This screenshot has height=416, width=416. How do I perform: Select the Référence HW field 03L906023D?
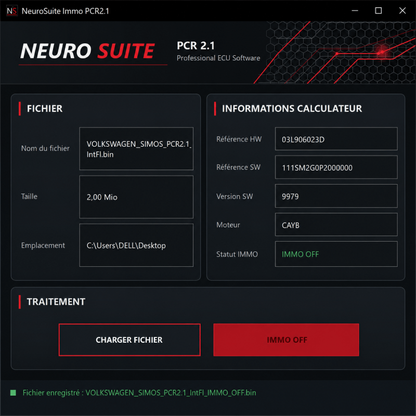coord(336,139)
